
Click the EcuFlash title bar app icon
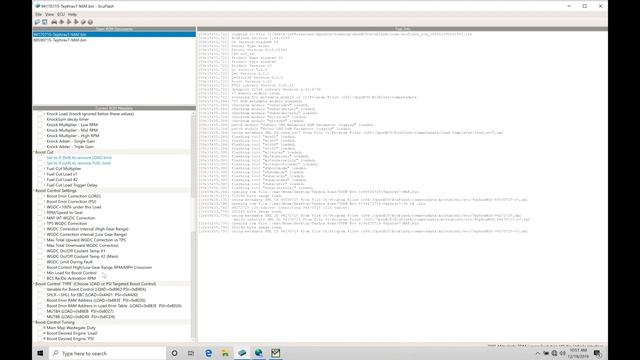click(x=38, y=6)
